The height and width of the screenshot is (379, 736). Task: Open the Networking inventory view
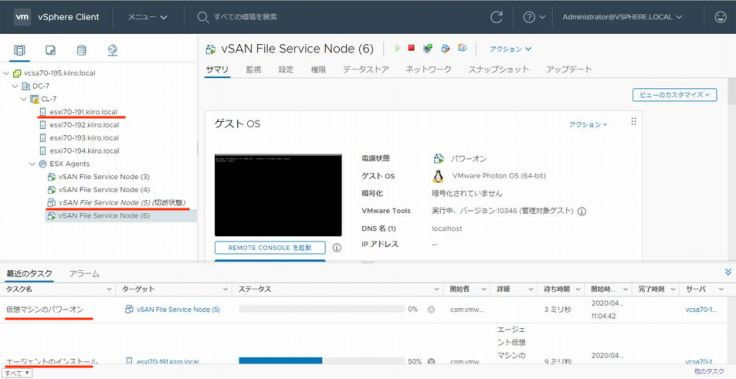point(112,50)
